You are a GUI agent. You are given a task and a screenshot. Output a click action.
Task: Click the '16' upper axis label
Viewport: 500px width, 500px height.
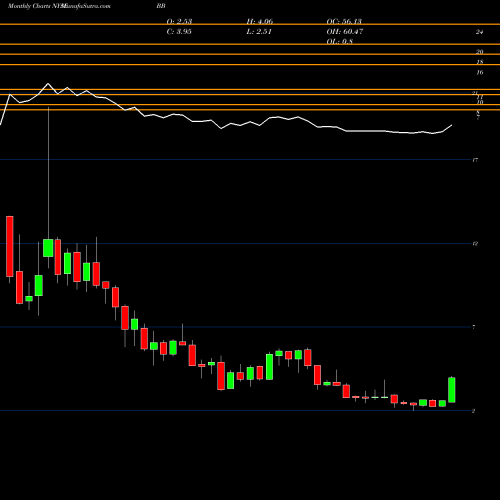tap(479, 72)
